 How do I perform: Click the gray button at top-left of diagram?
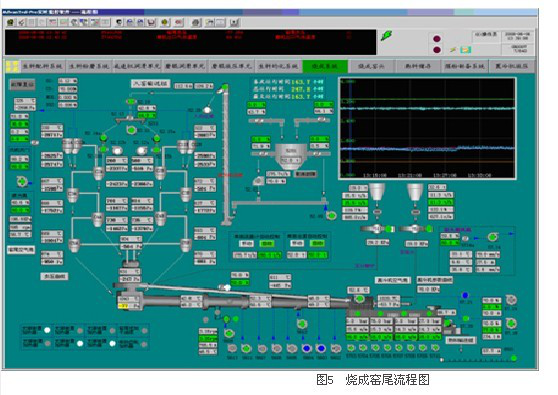(22, 84)
